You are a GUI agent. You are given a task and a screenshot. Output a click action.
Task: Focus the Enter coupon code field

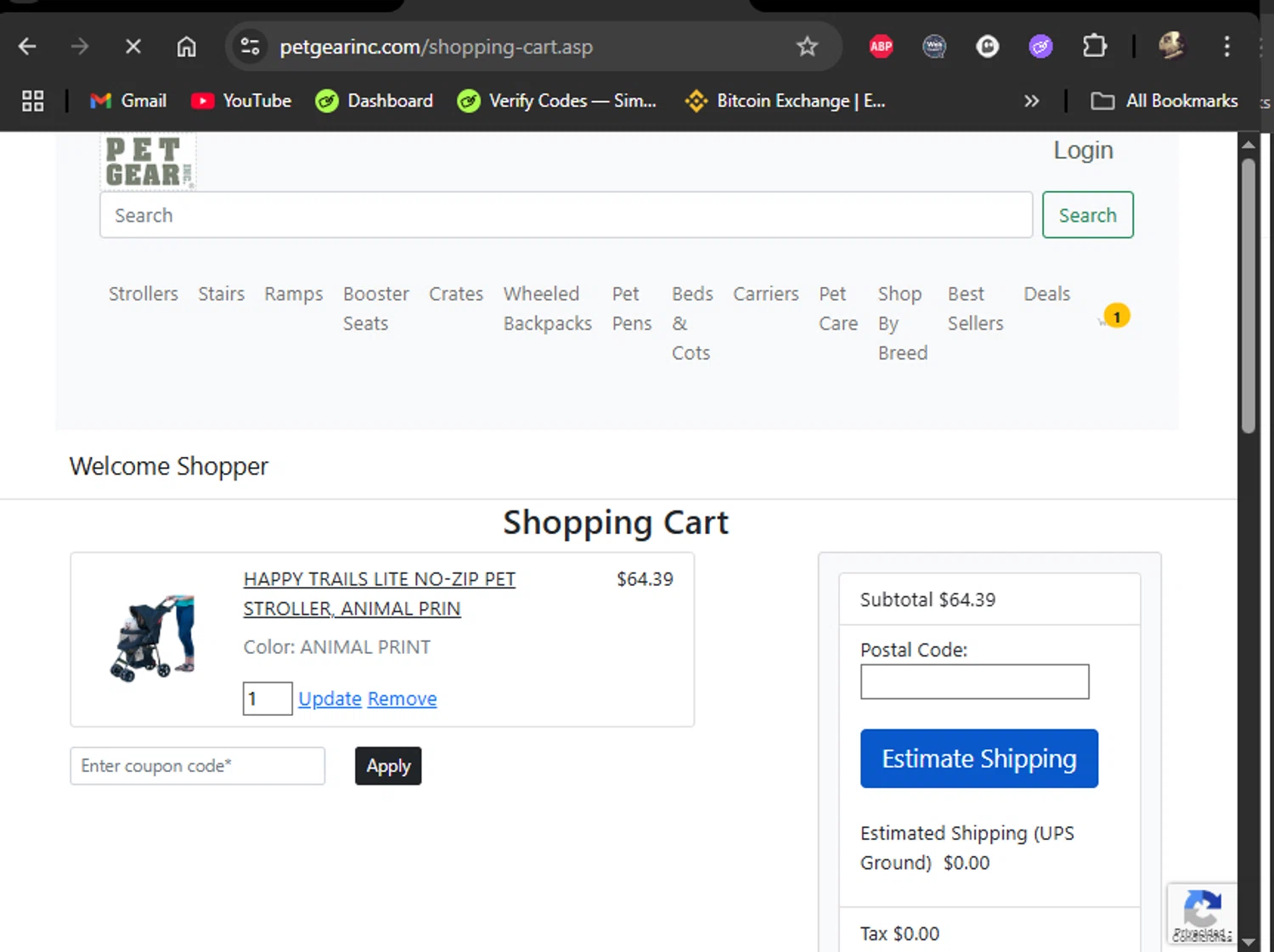coord(197,766)
